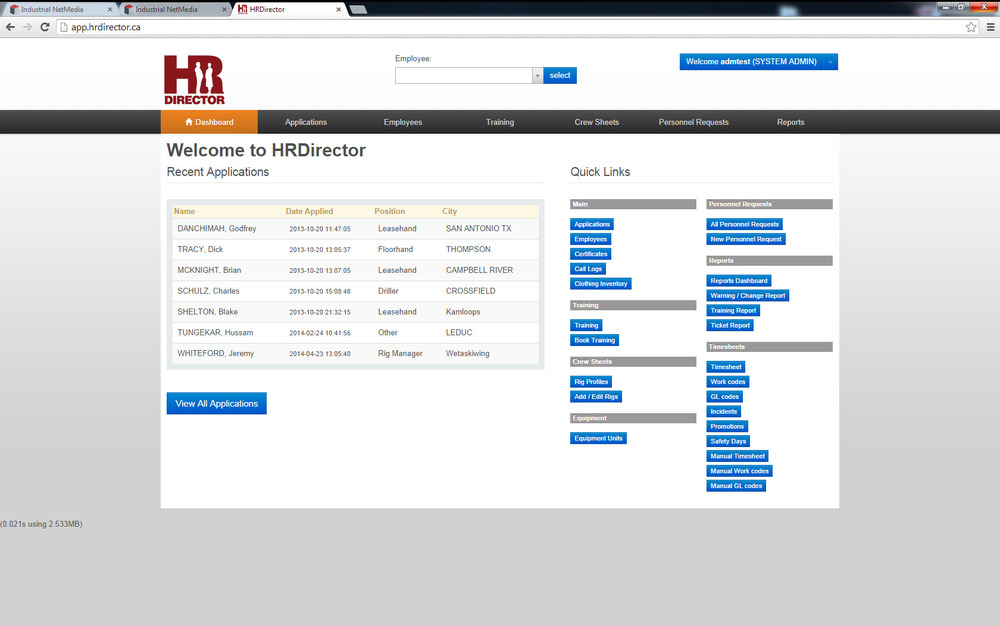This screenshot has height=626, width=1000.
Task: Click New Personnel Request quick link
Action: [x=746, y=239]
